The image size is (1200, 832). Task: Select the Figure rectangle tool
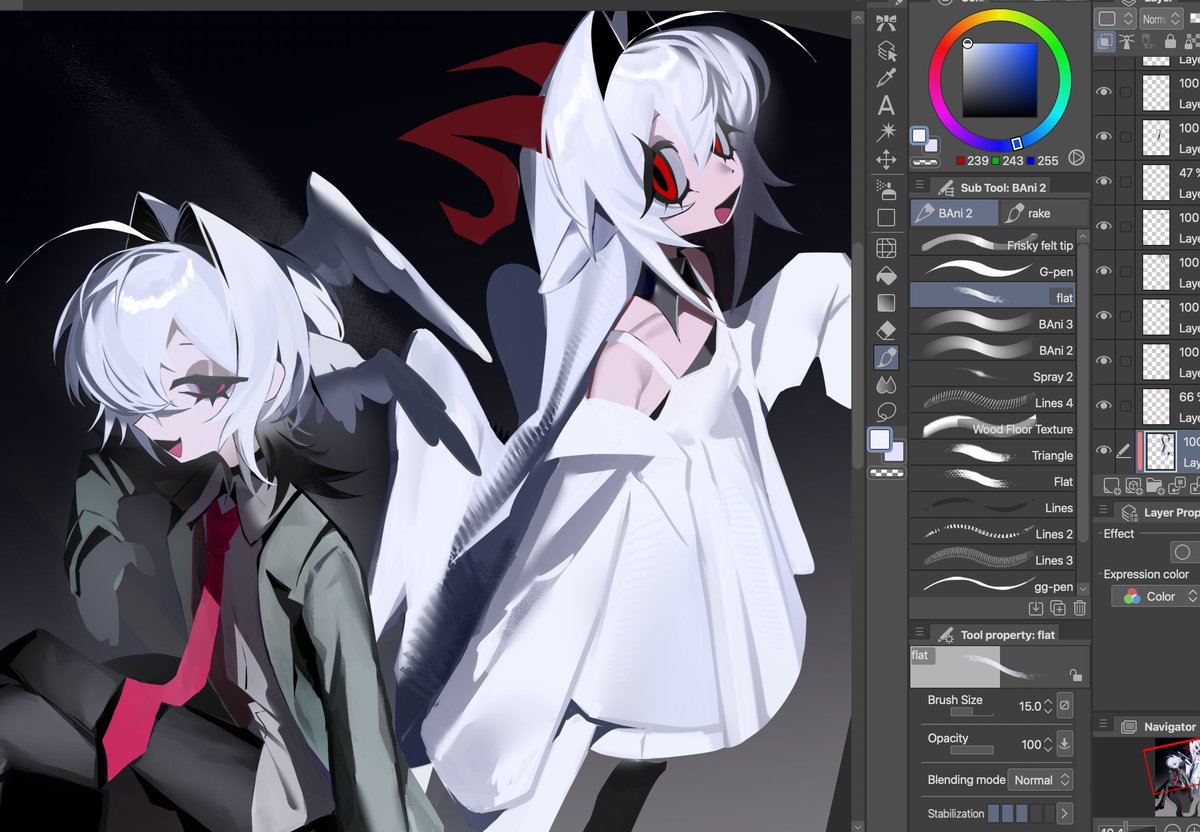(x=886, y=217)
